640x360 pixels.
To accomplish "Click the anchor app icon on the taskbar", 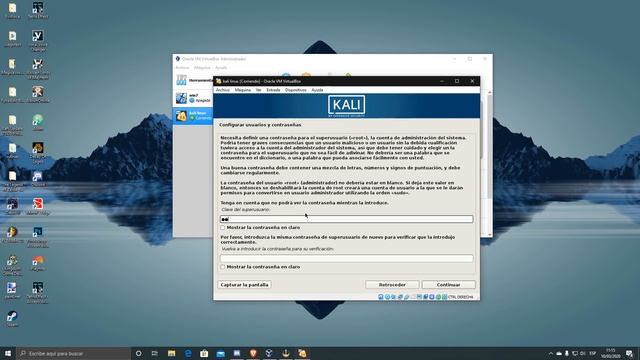I will click(286, 353).
